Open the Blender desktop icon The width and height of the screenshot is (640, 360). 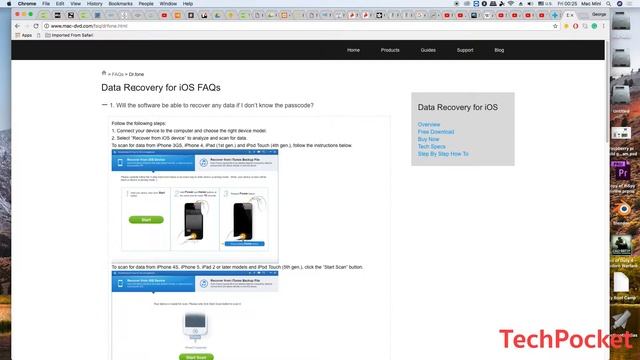[622, 210]
